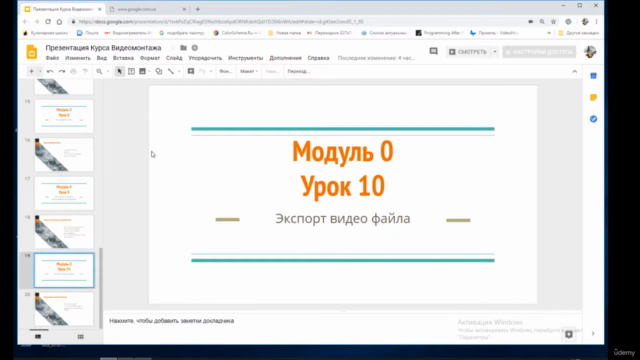Viewport: 640px width, 360px height.
Task: Click speaker notes field to add notes
Action: tap(343, 321)
